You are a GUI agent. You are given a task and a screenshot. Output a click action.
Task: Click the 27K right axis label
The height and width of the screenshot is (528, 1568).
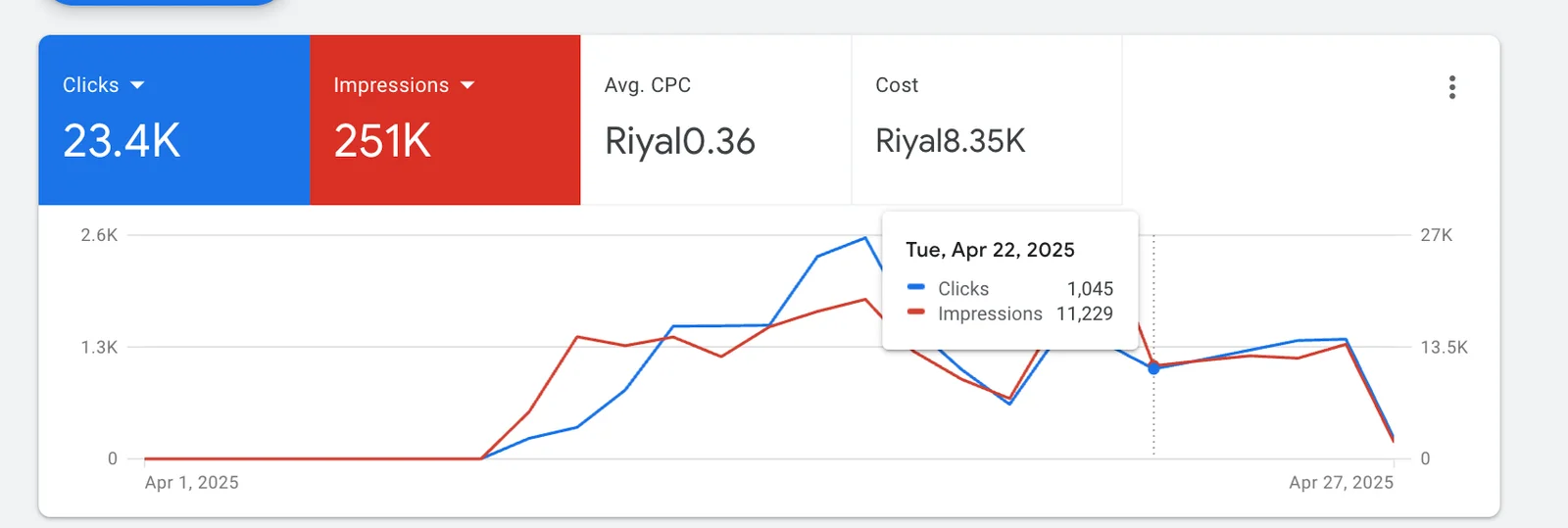[1437, 235]
